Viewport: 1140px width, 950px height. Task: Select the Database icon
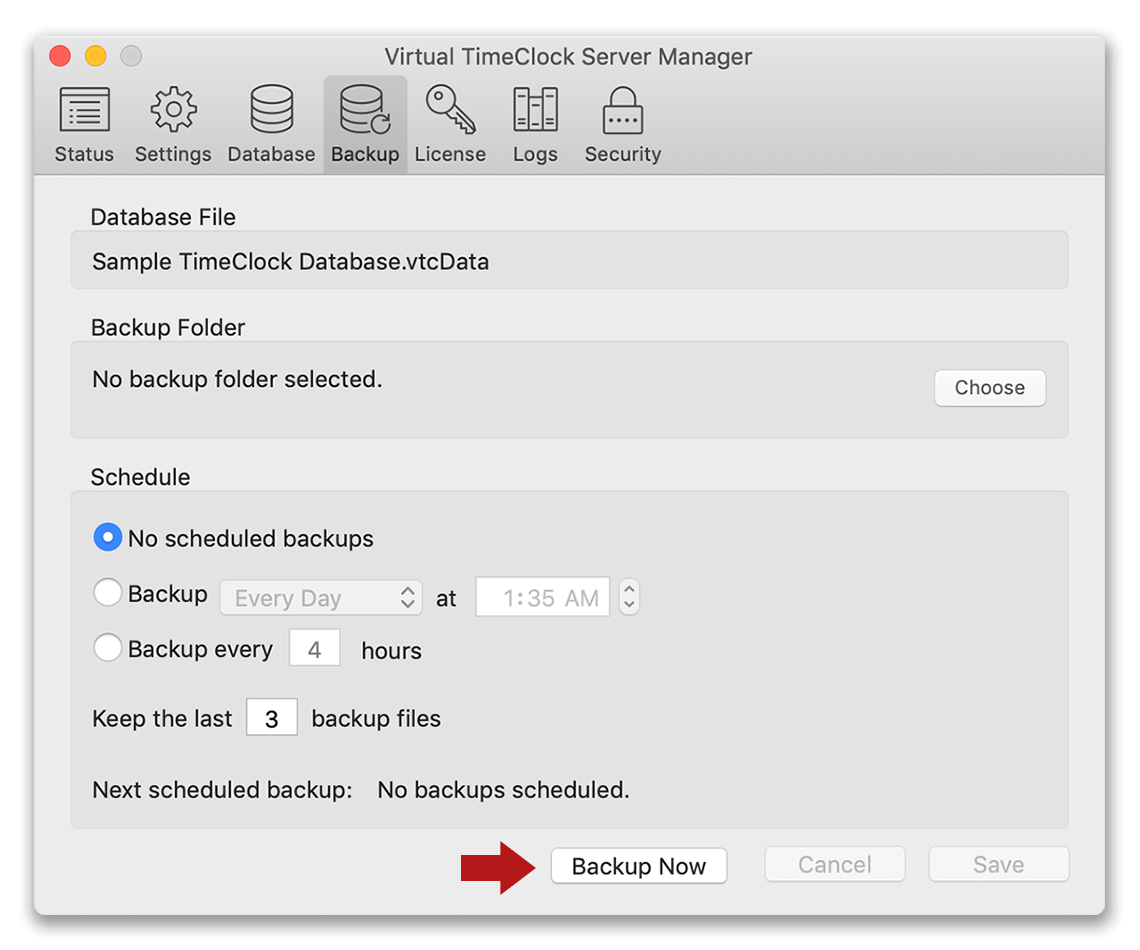(270, 122)
